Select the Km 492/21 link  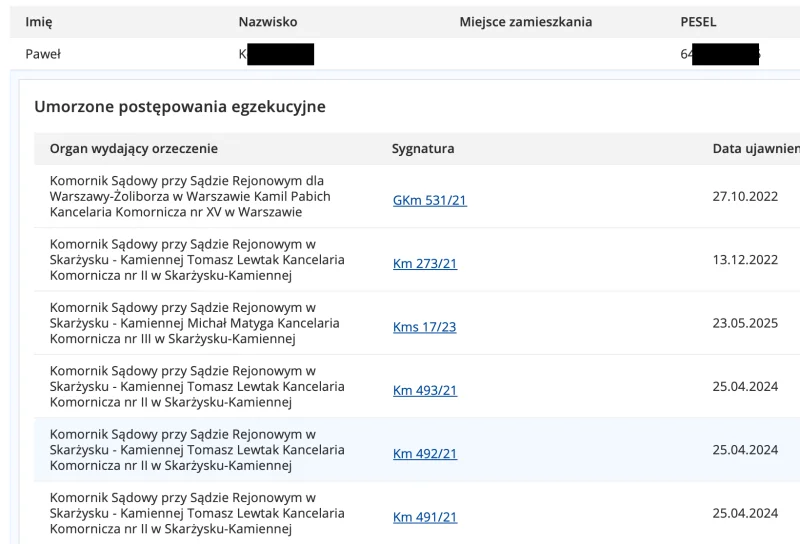[424, 454]
